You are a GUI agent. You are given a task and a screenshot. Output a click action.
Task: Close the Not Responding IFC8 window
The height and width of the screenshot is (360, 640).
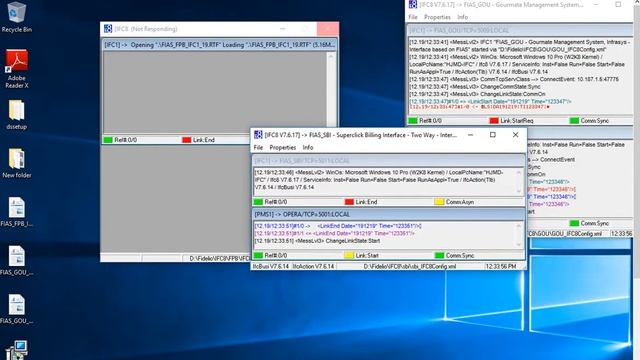tap(328, 29)
